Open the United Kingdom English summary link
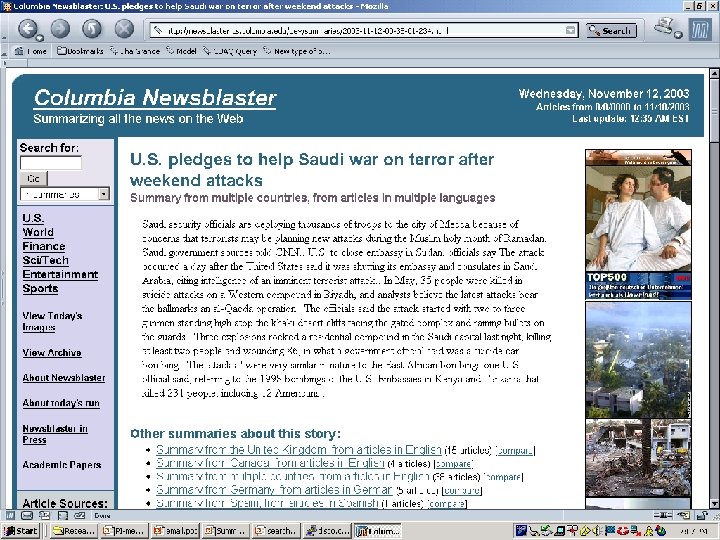 tap(298, 450)
